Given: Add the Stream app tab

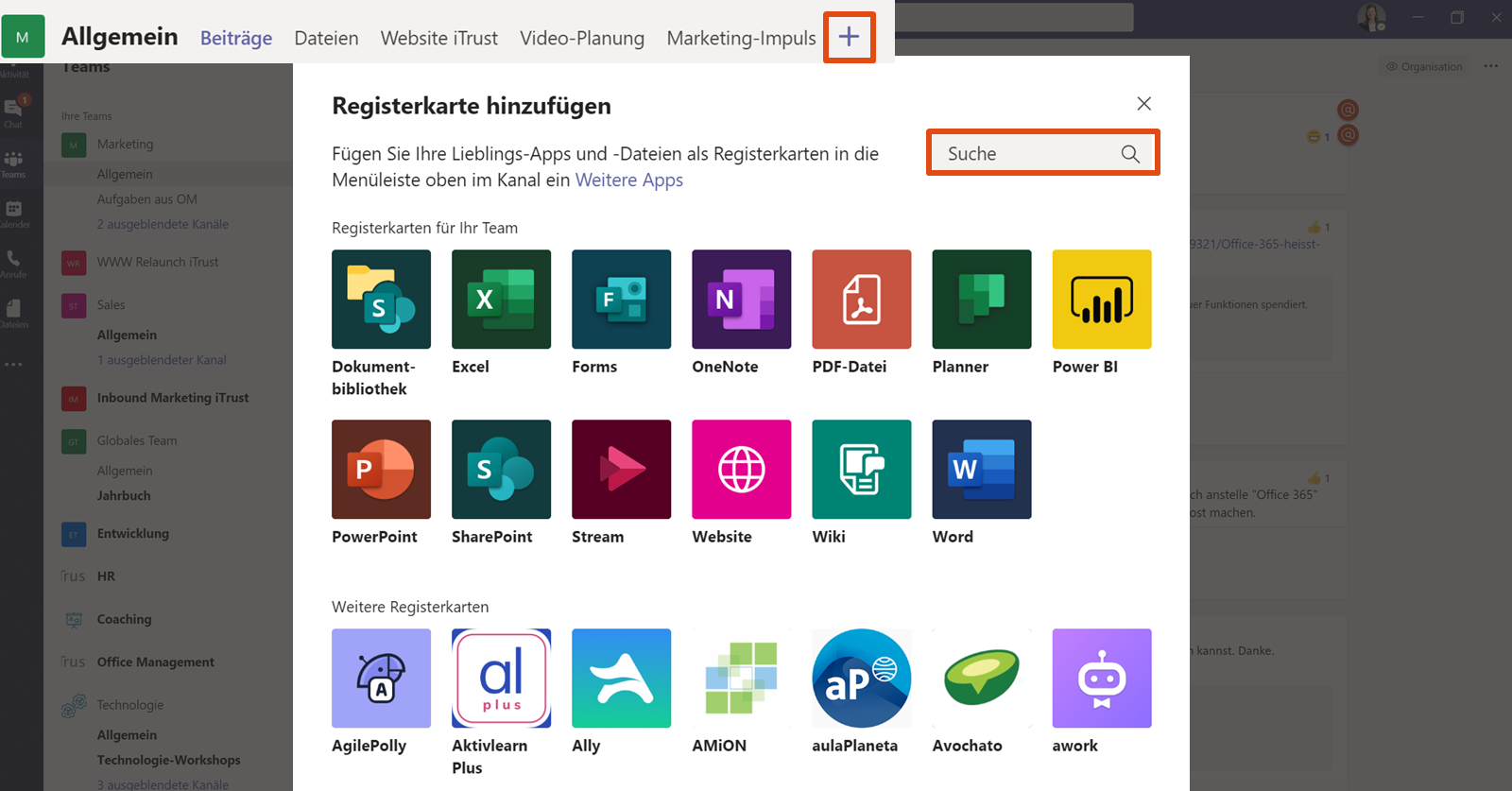Looking at the screenshot, I should pyautogui.click(x=621, y=470).
